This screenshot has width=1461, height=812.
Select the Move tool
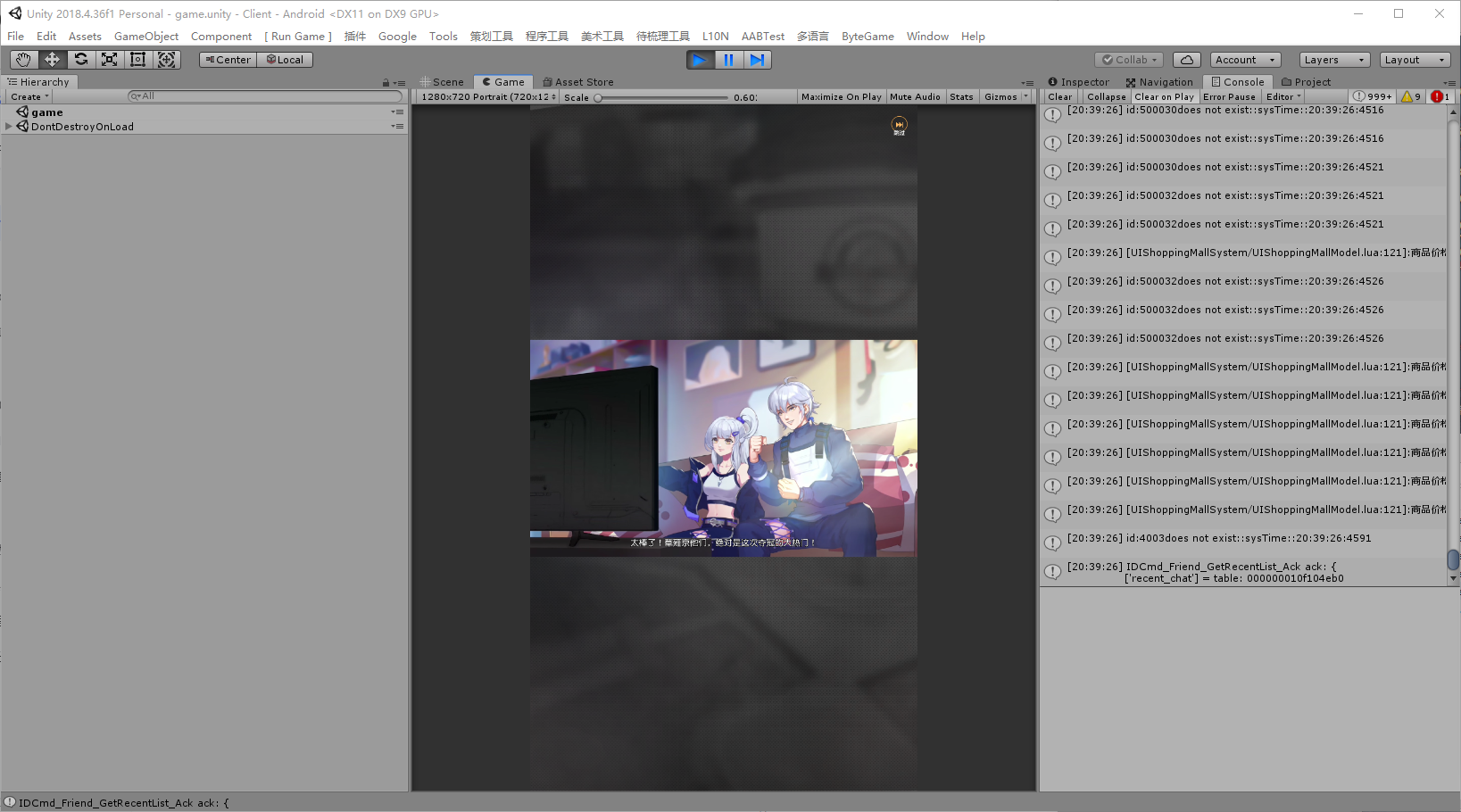pos(52,60)
